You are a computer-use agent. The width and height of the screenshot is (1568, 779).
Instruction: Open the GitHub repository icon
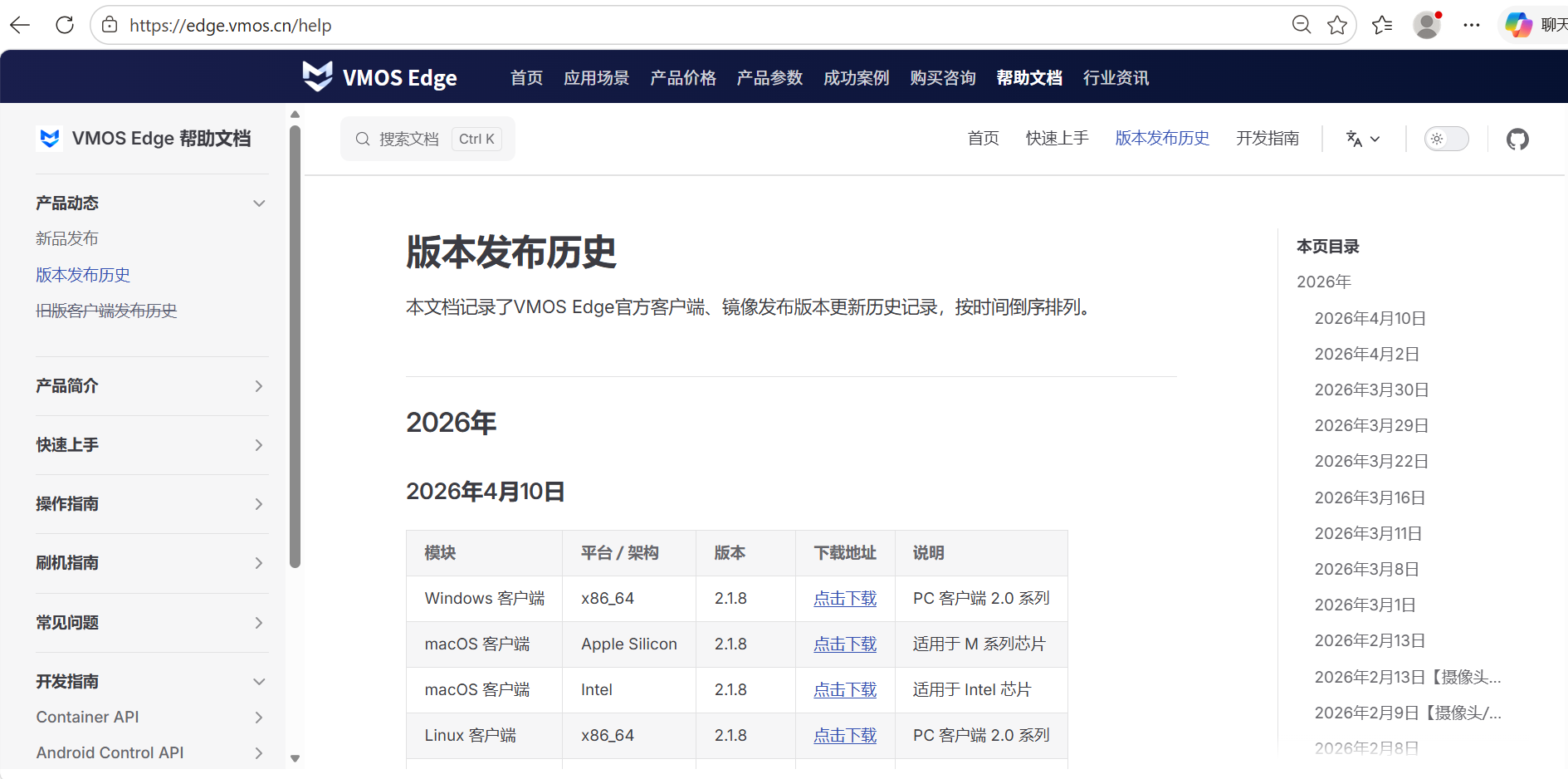tap(1517, 139)
